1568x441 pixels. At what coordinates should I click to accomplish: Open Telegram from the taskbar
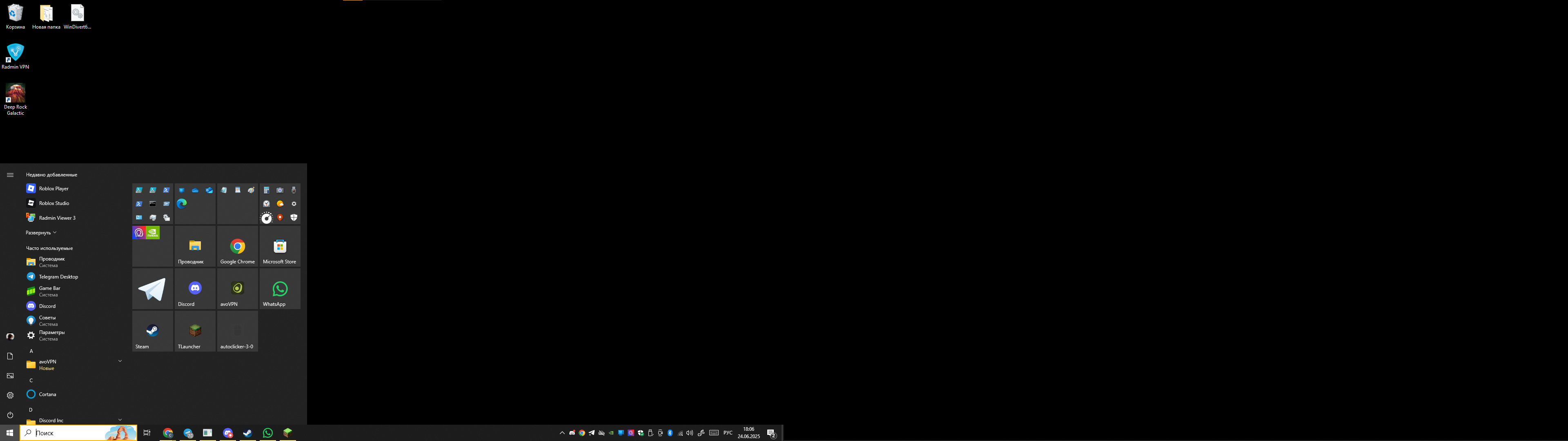click(x=188, y=433)
